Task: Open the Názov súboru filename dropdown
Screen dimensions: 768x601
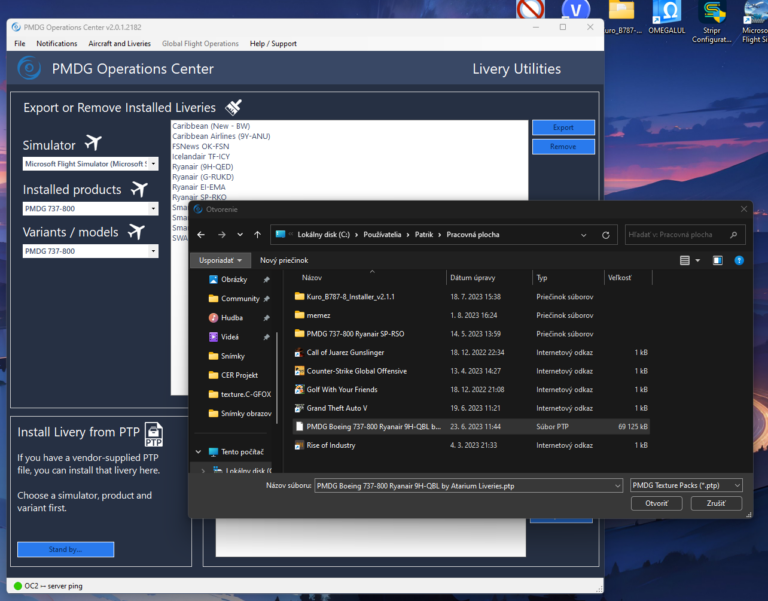Action: point(617,486)
